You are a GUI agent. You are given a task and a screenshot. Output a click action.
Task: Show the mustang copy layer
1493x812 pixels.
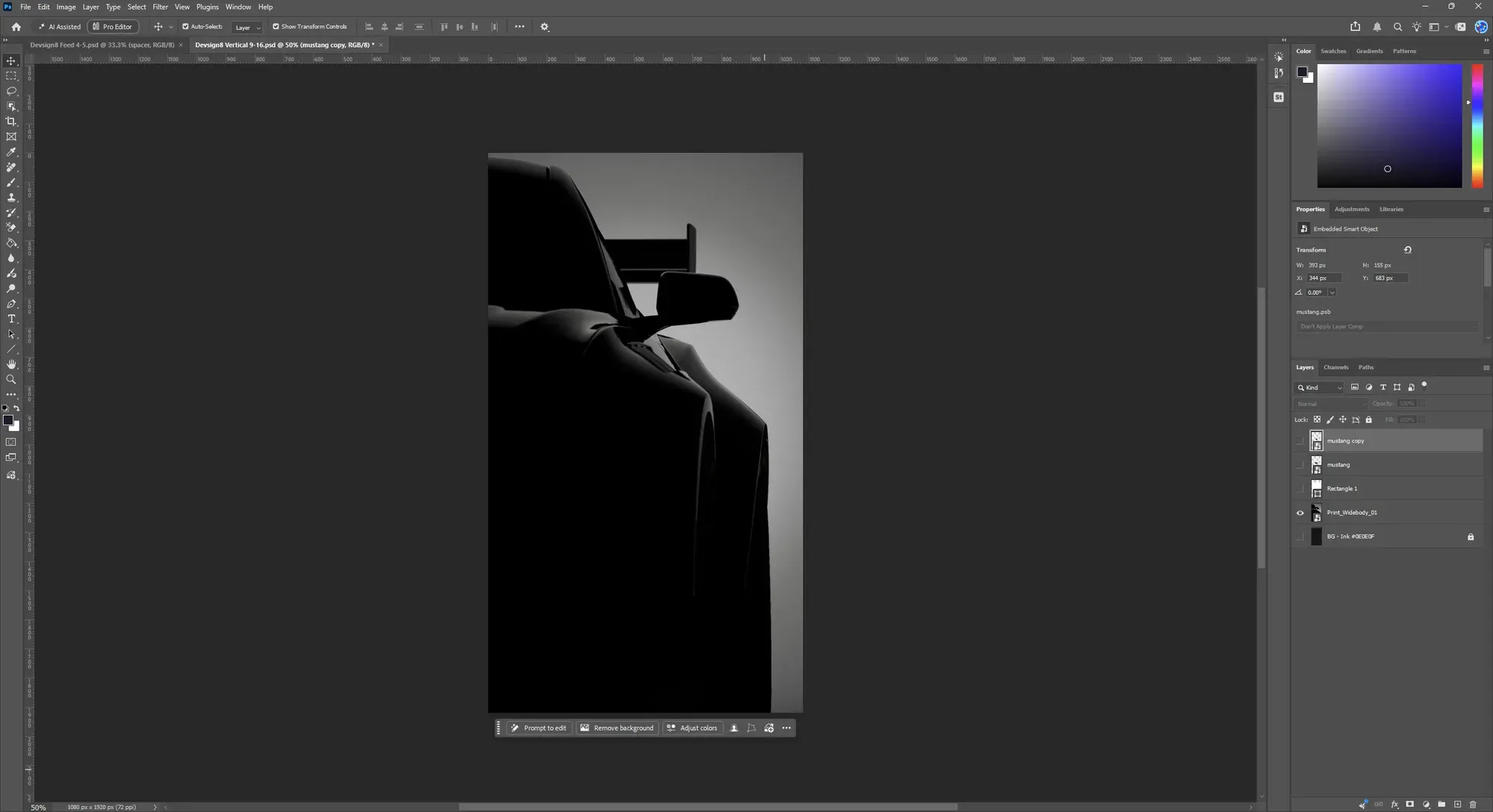point(1300,441)
